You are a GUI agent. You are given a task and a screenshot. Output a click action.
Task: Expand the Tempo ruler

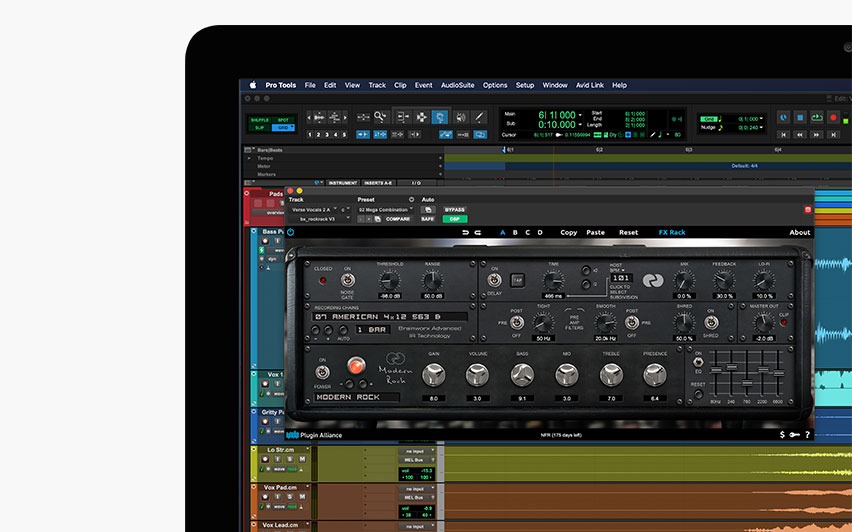(249, 158)
